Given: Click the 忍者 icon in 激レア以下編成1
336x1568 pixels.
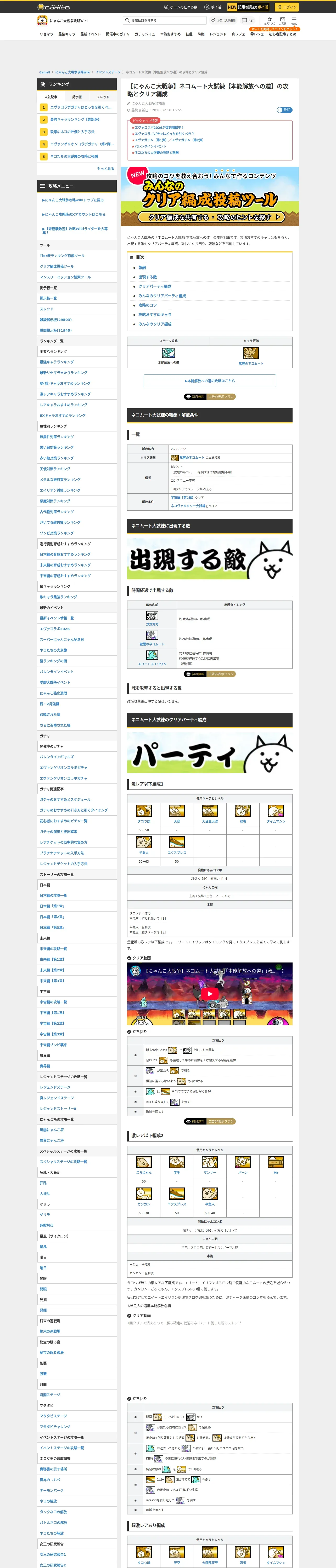Looking at the screenshot, I should pos(243,811).
